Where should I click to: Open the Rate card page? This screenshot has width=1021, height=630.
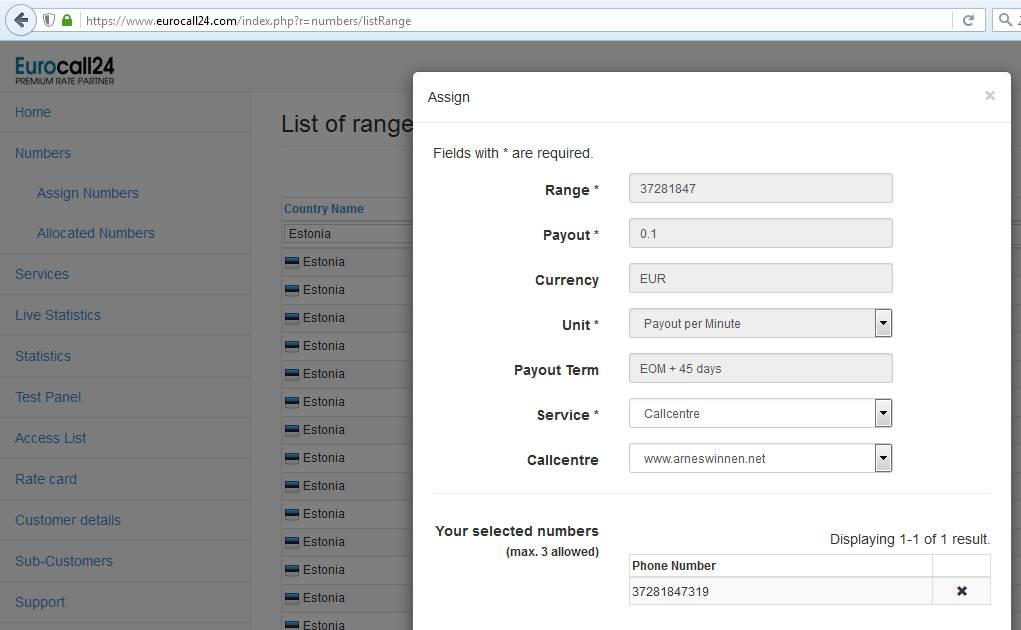point(46,479)
